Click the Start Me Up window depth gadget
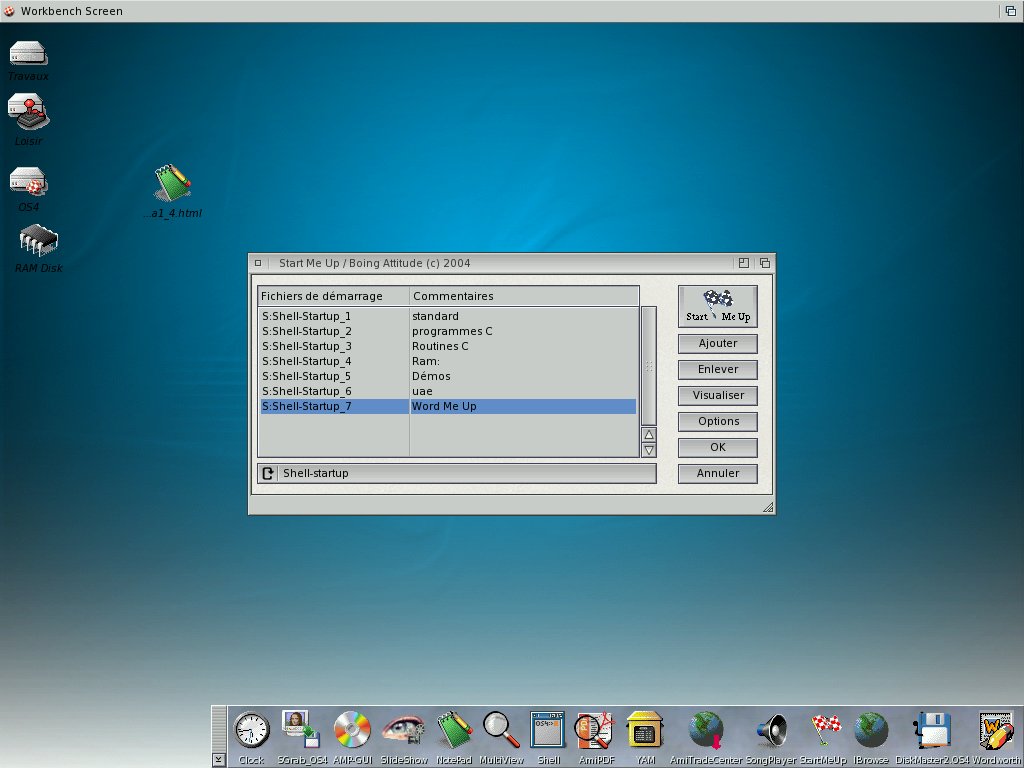Viewport: 1024px width, 768px height. click(x=765, y=263)
